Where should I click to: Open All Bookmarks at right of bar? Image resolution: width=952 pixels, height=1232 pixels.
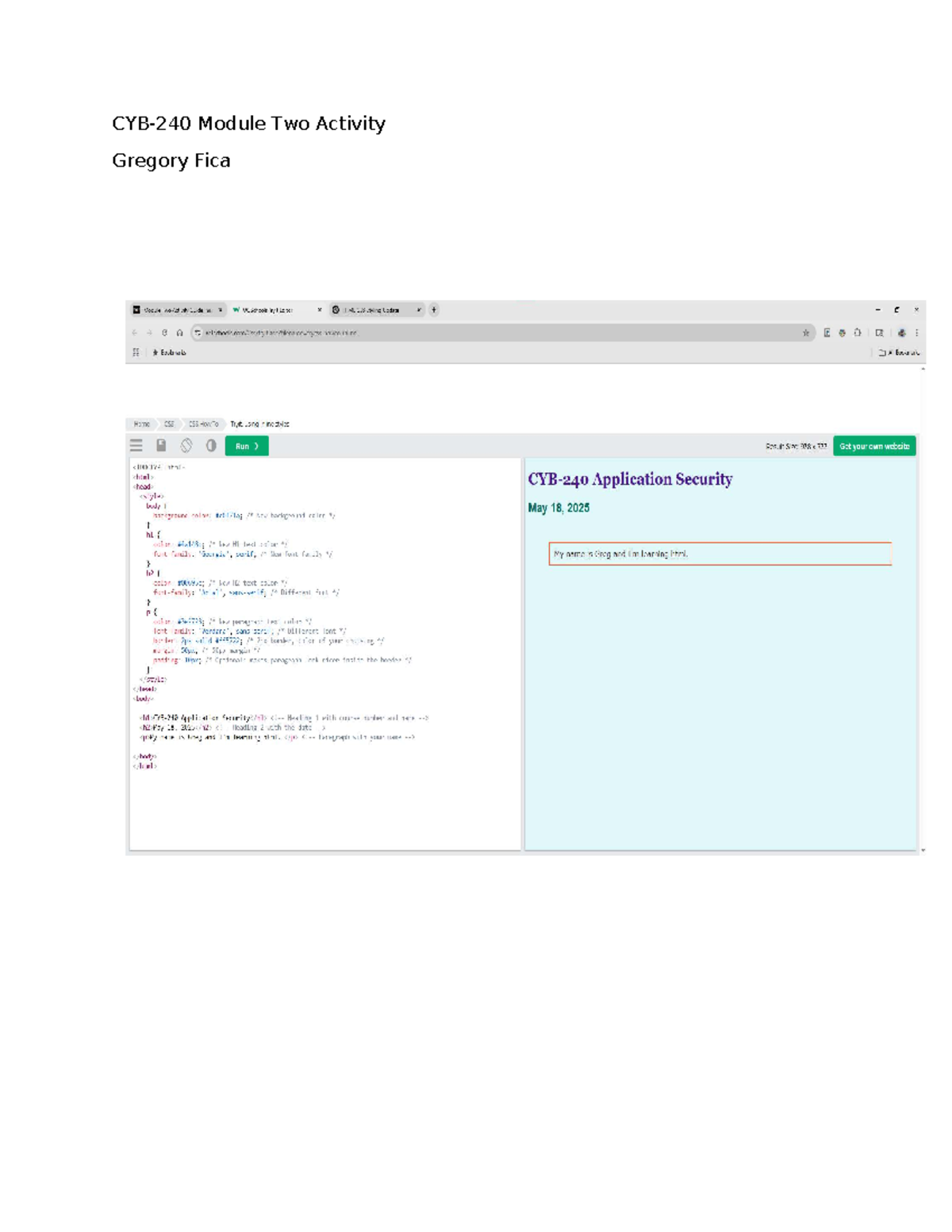pos(899,352)
